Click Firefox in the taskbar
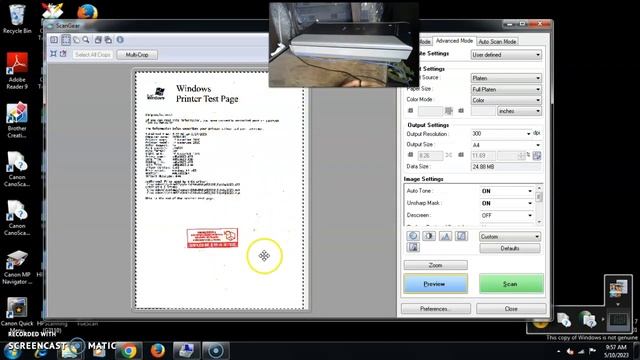Viewport: 640px width, 360px height. click(158, 351)
